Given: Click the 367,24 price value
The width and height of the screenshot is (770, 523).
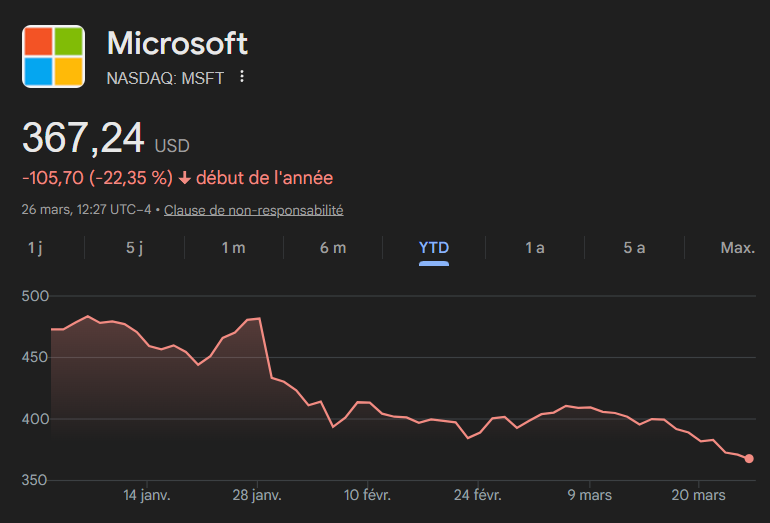Looking at the screenshot, I should click(83, 138).
